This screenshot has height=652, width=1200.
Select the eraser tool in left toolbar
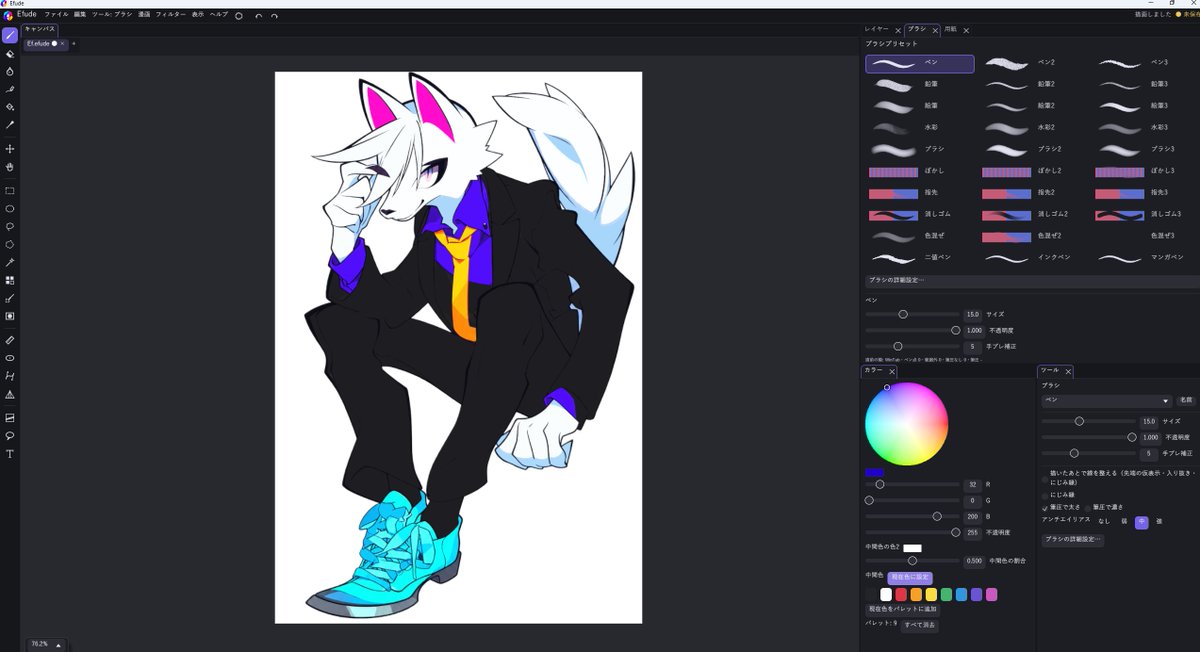click(10, 54)
